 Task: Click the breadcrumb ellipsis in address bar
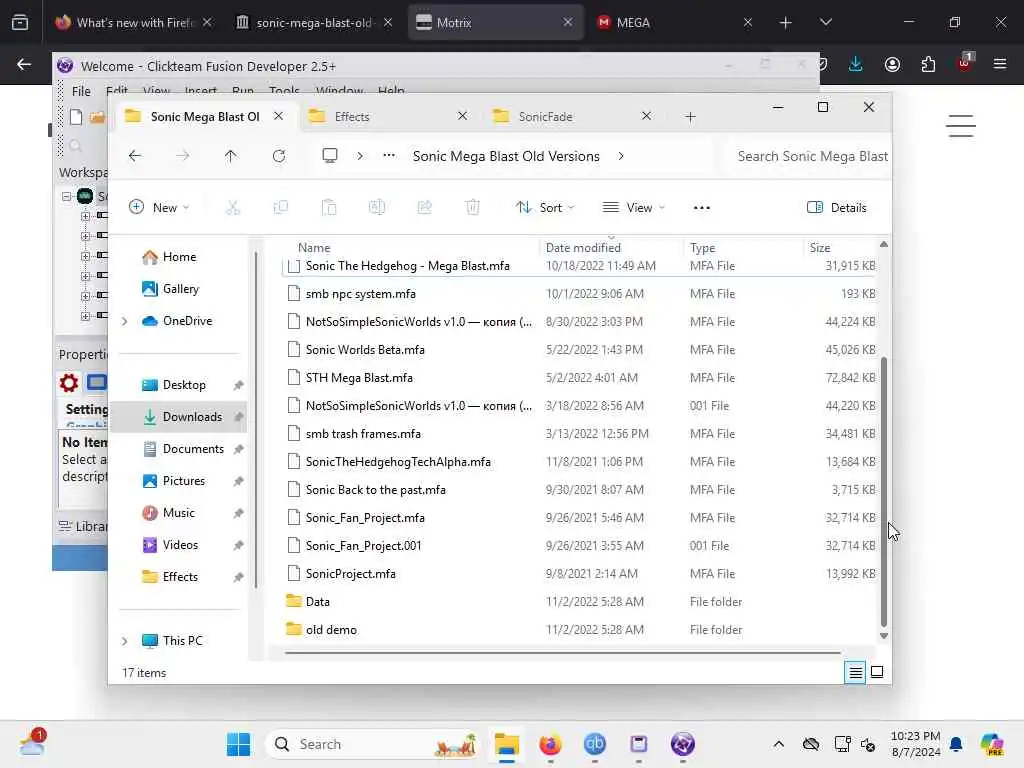point(389,155)
